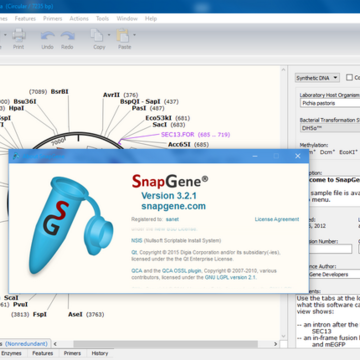360x360 pixels.
Task: Select the HpaI enzyme label
Action: (16, 108)
